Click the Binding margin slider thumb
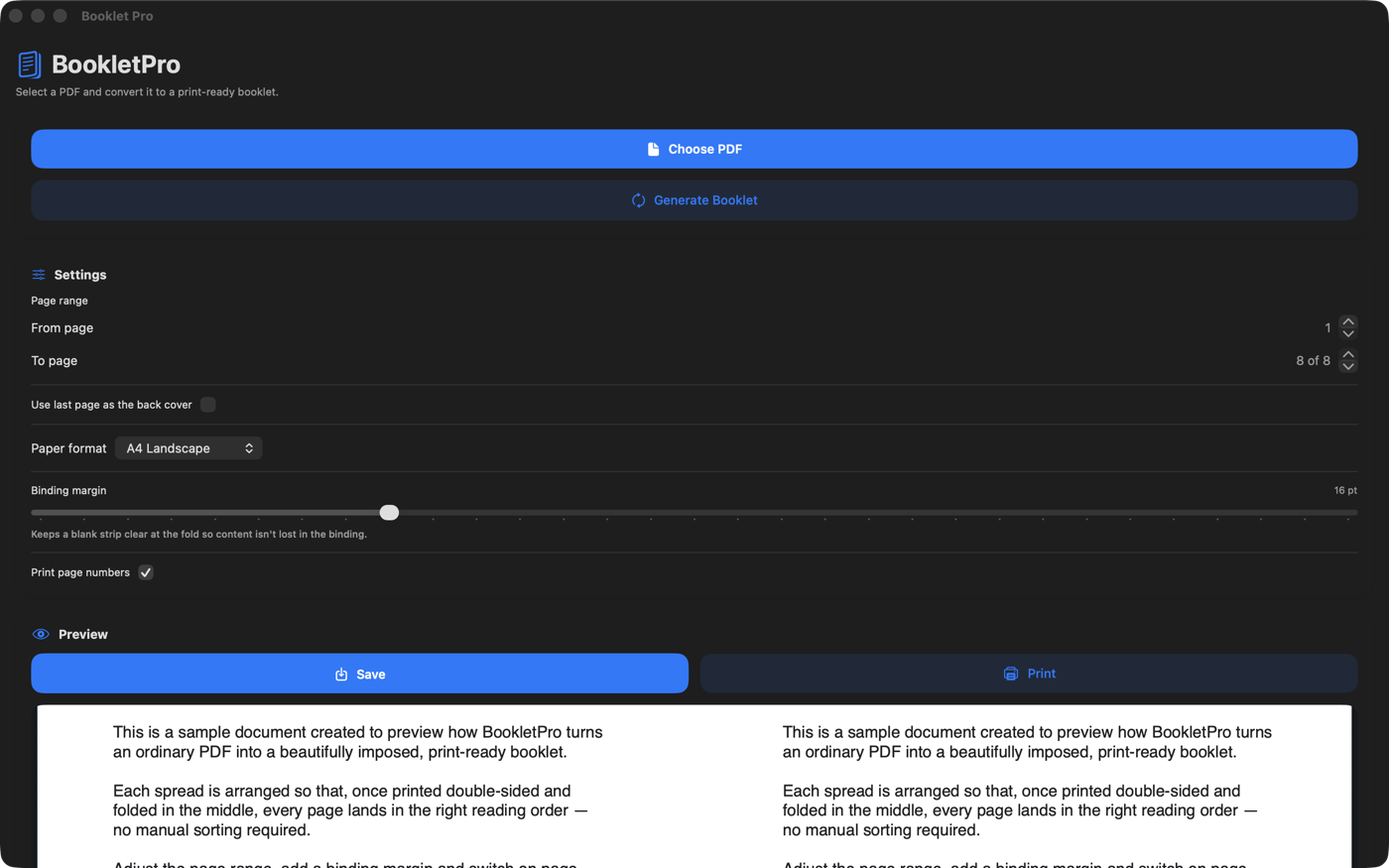 point(389,513)
